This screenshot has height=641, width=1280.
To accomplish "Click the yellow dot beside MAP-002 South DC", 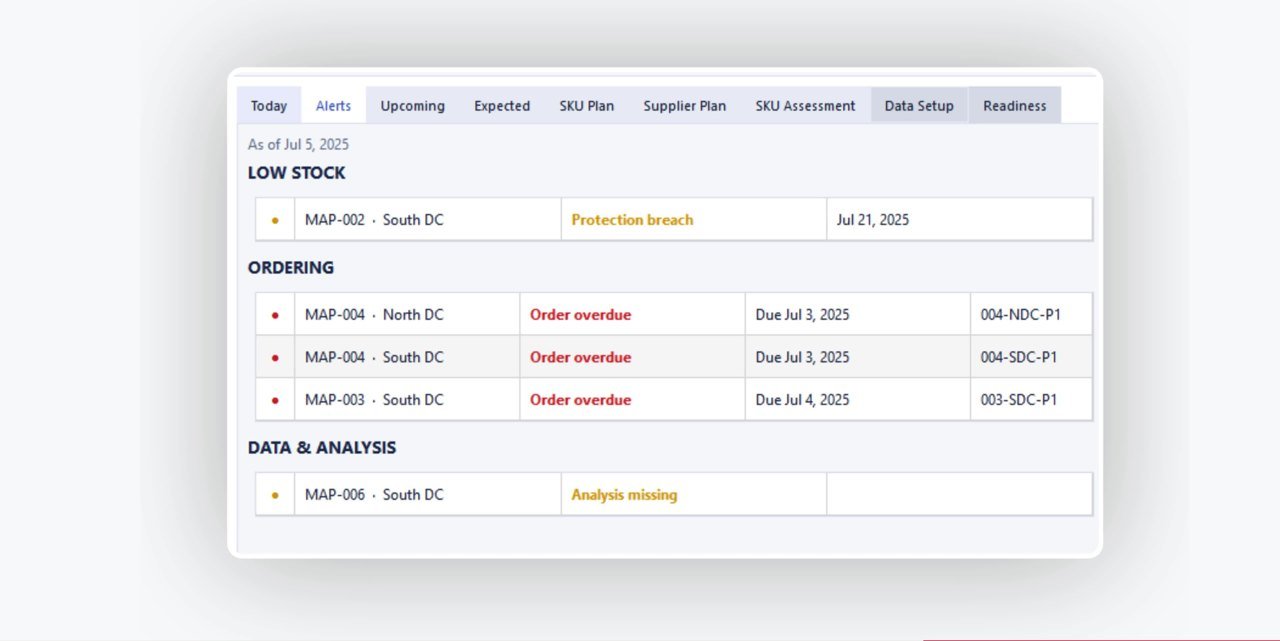I will pyautogui.click(x=275, y=220).
